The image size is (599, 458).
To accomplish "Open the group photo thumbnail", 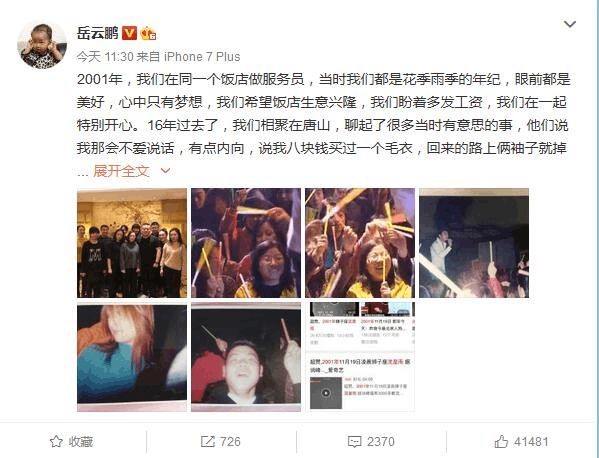I will [132, 243].
